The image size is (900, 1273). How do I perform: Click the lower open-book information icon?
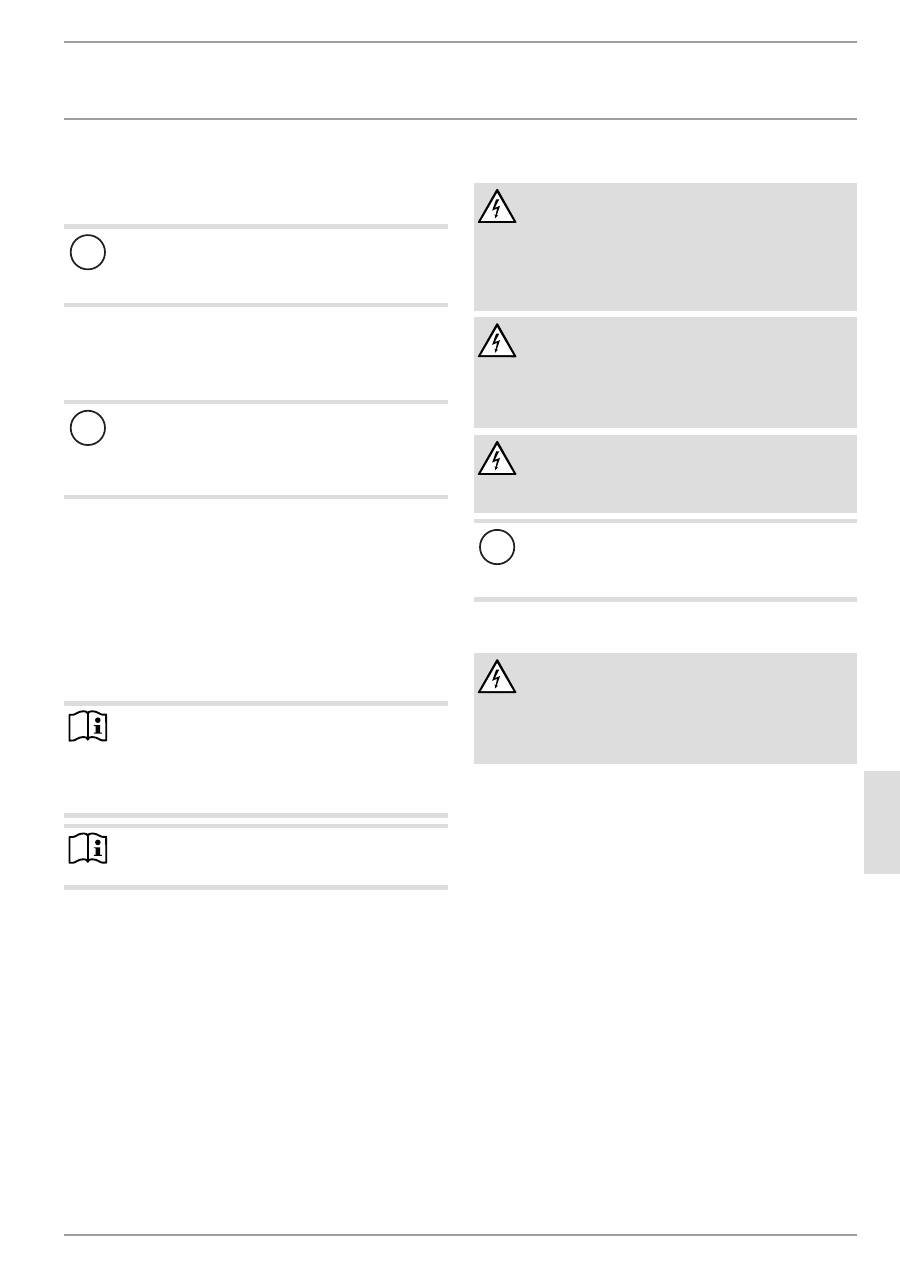click(88, 849)
